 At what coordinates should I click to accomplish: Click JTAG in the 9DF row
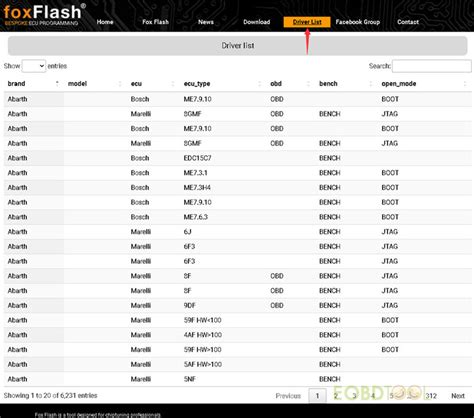point(389,305)
